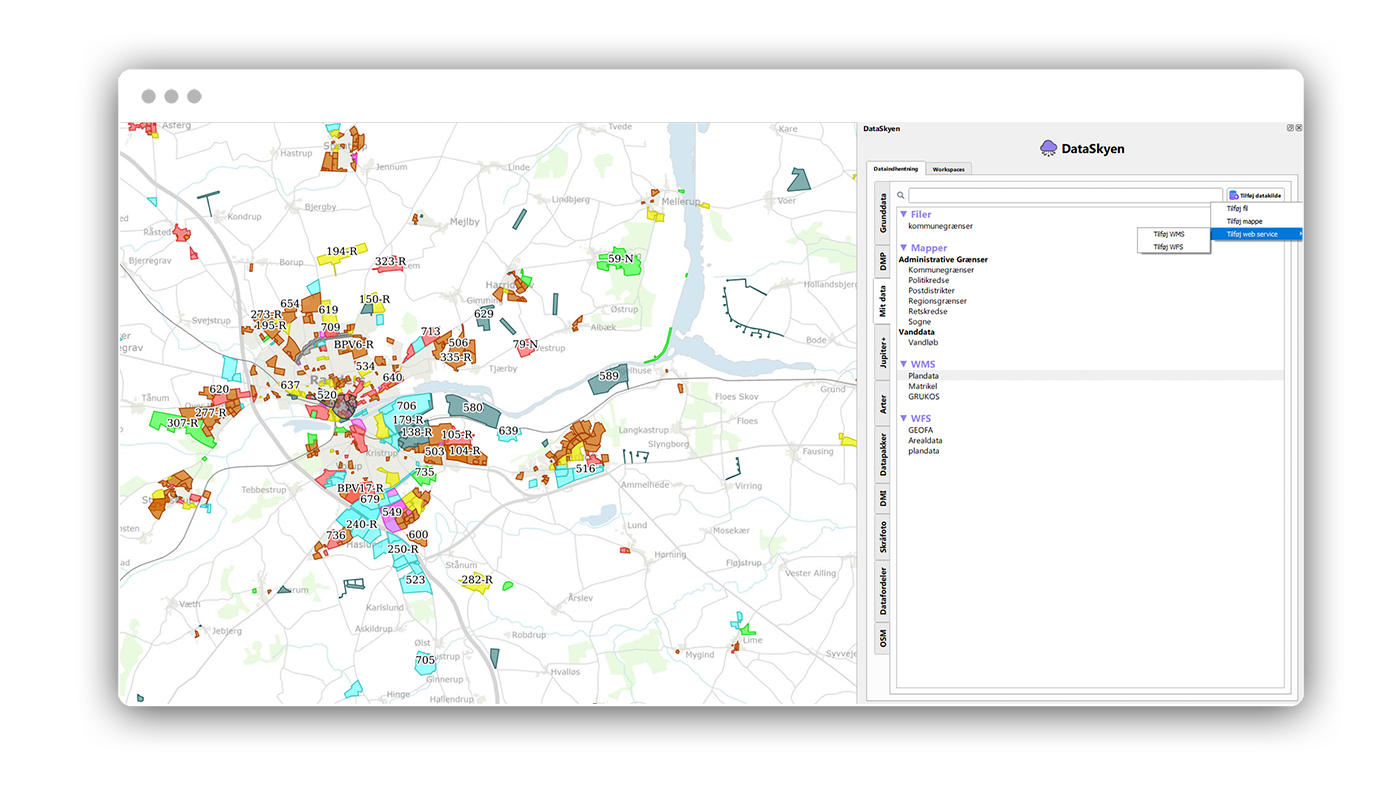Collapse the WMS section arrow
The width and height of the screenshot is (1400, 788).
pyautogui.click(x=903, y=364)
